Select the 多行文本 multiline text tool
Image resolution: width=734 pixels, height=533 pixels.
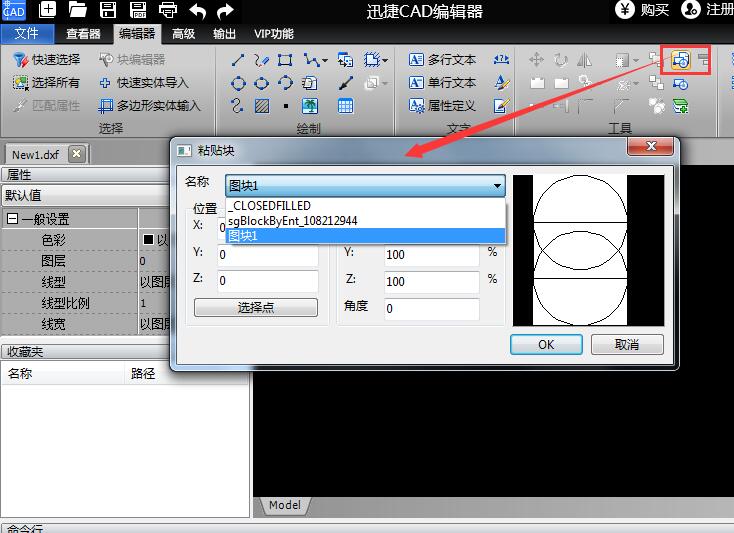(443, 60)
